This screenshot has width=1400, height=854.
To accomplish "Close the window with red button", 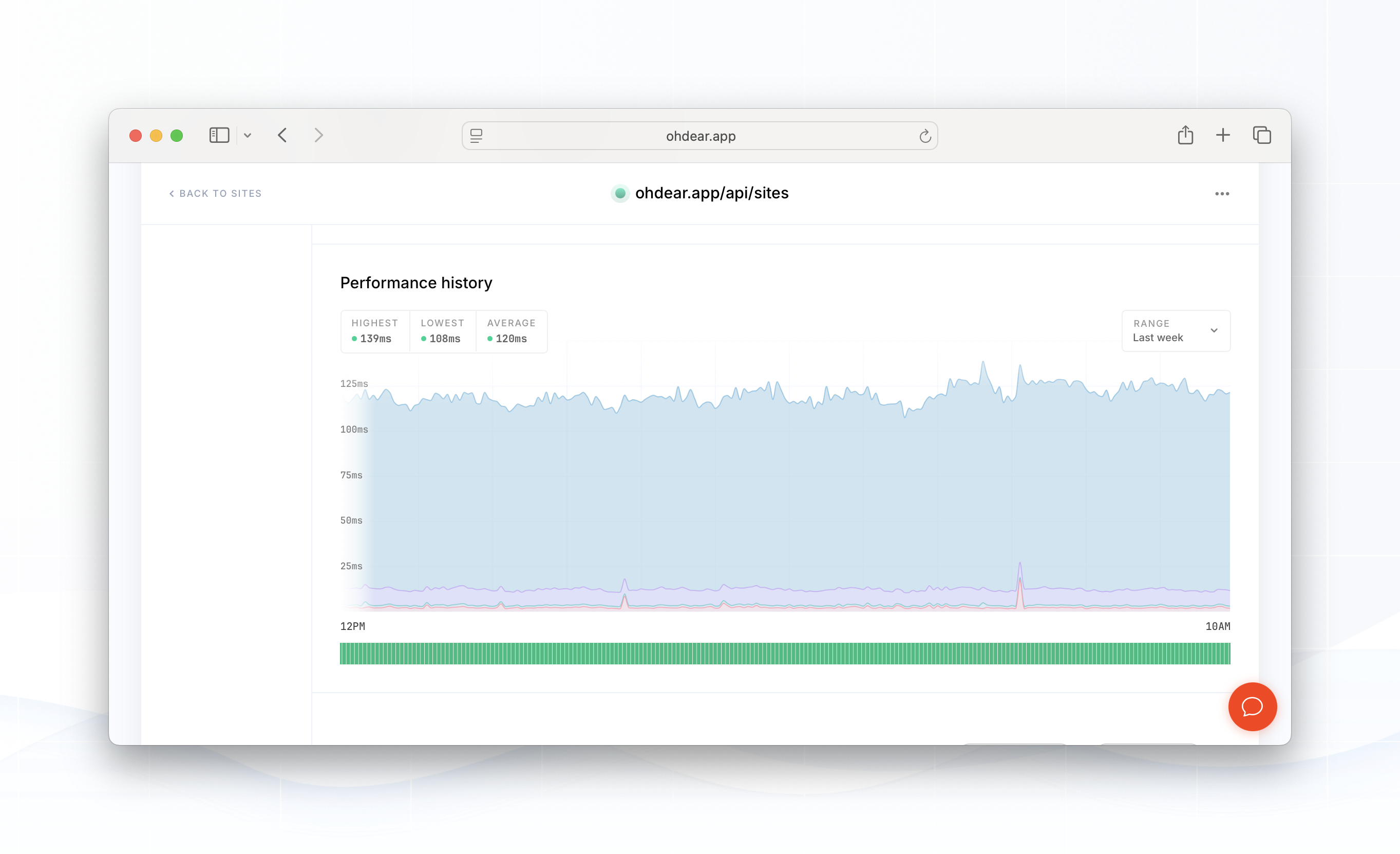I will (135, 136).
